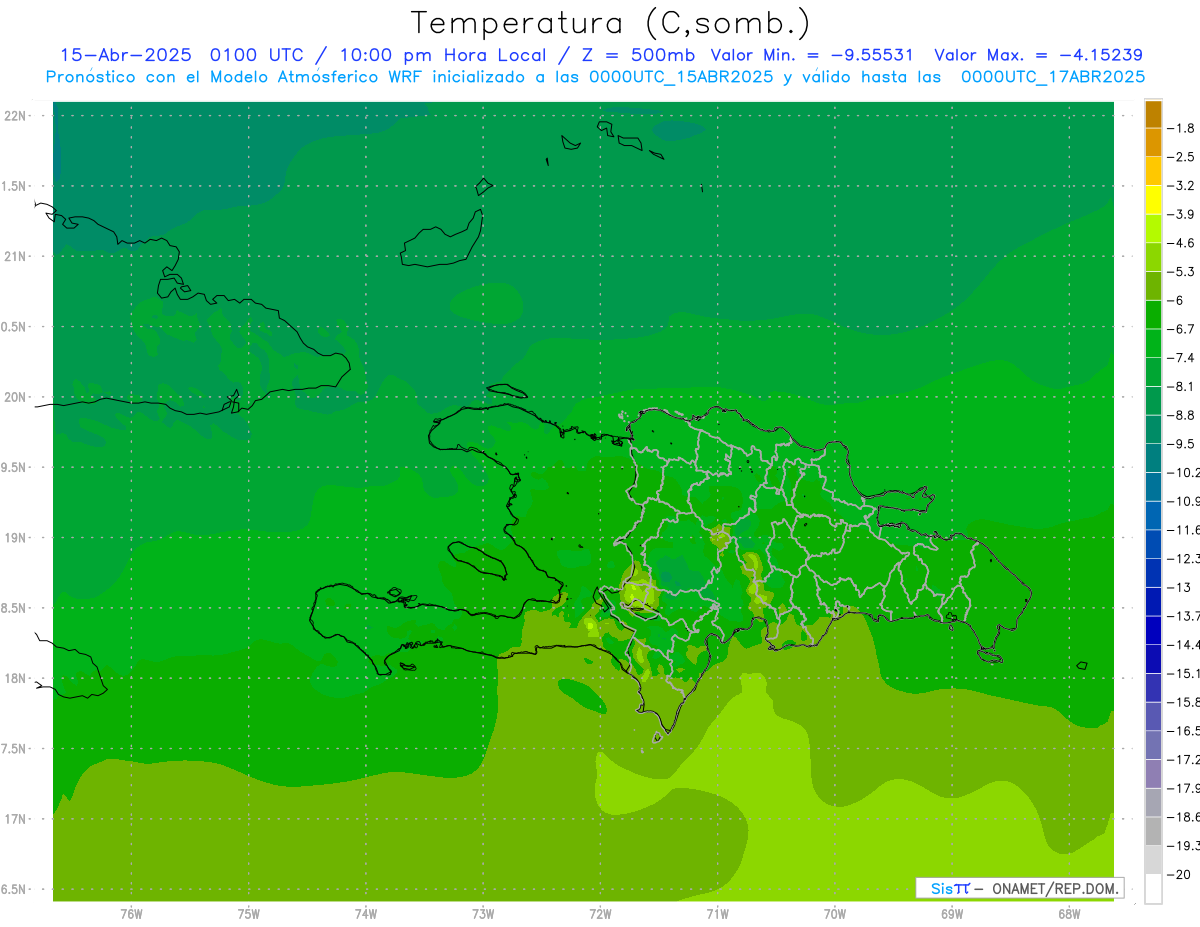1200x927 pixels.
Task: Click the "69W" longitude axis label
Action: tap(952, 914)
